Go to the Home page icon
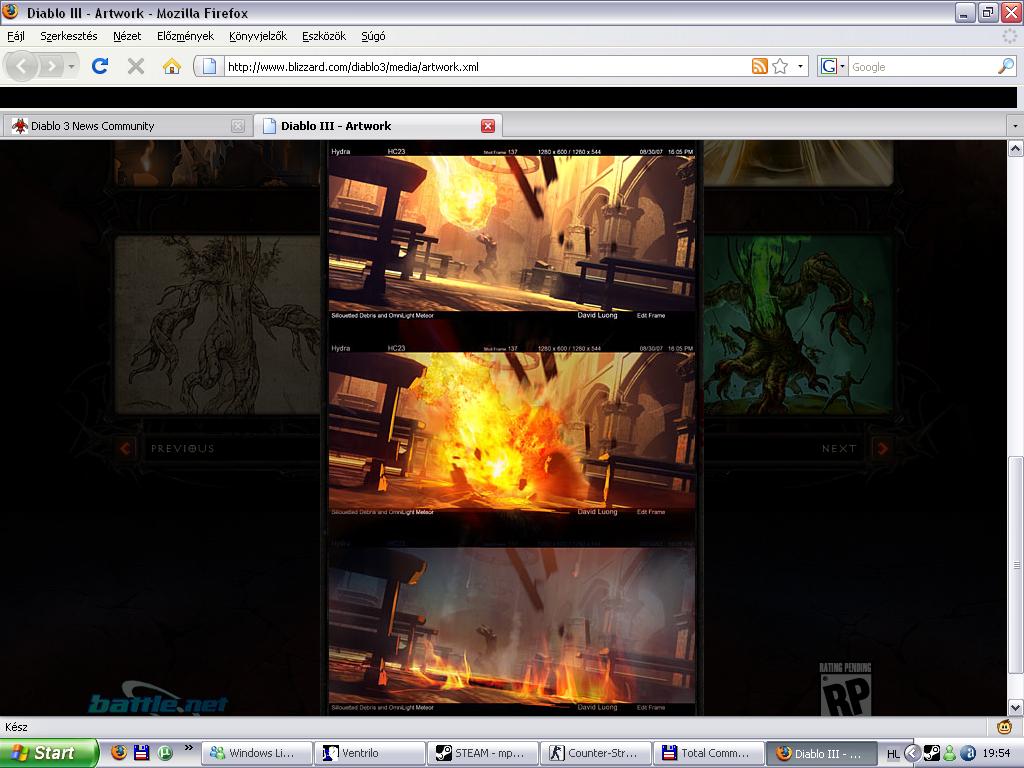 [172, 66]
